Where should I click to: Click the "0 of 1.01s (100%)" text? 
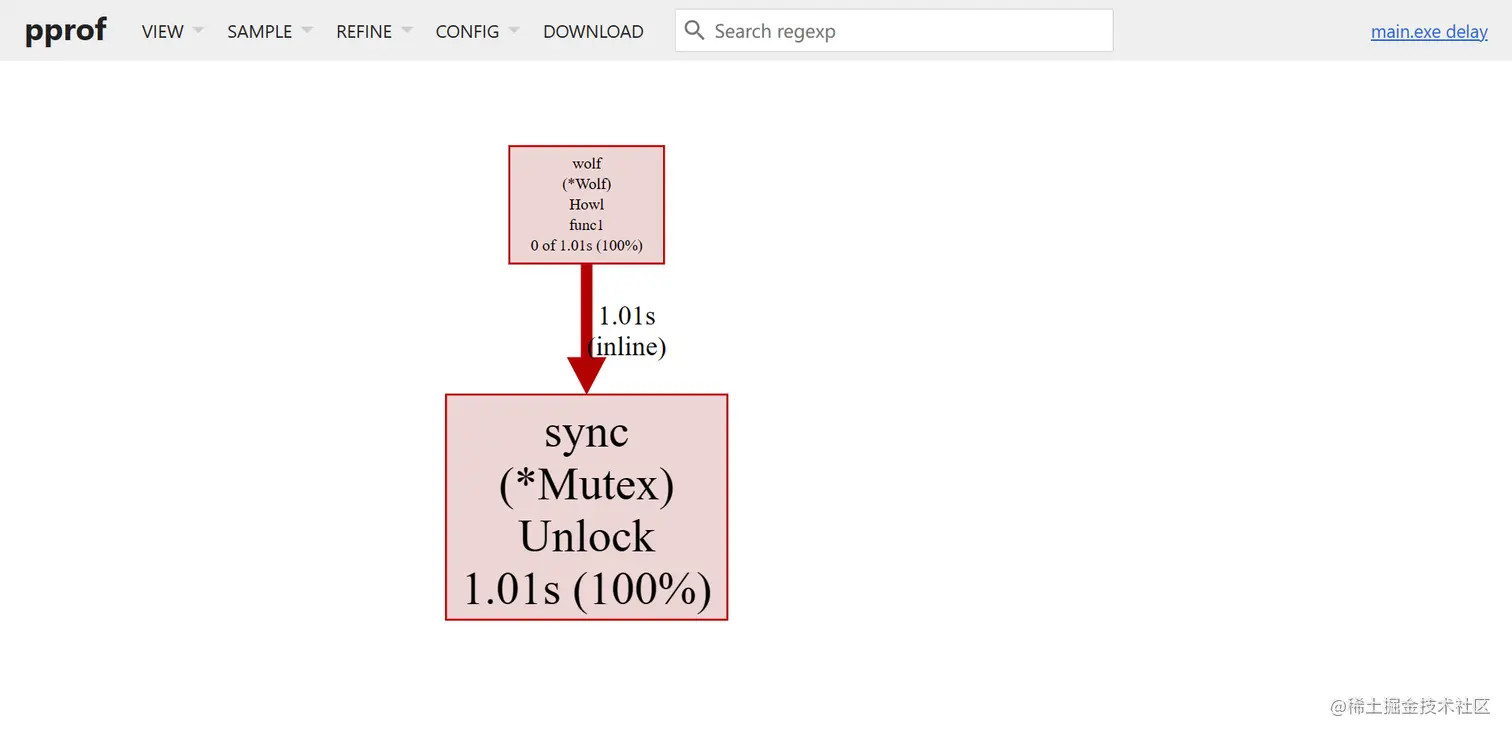(x=586, y=245)
